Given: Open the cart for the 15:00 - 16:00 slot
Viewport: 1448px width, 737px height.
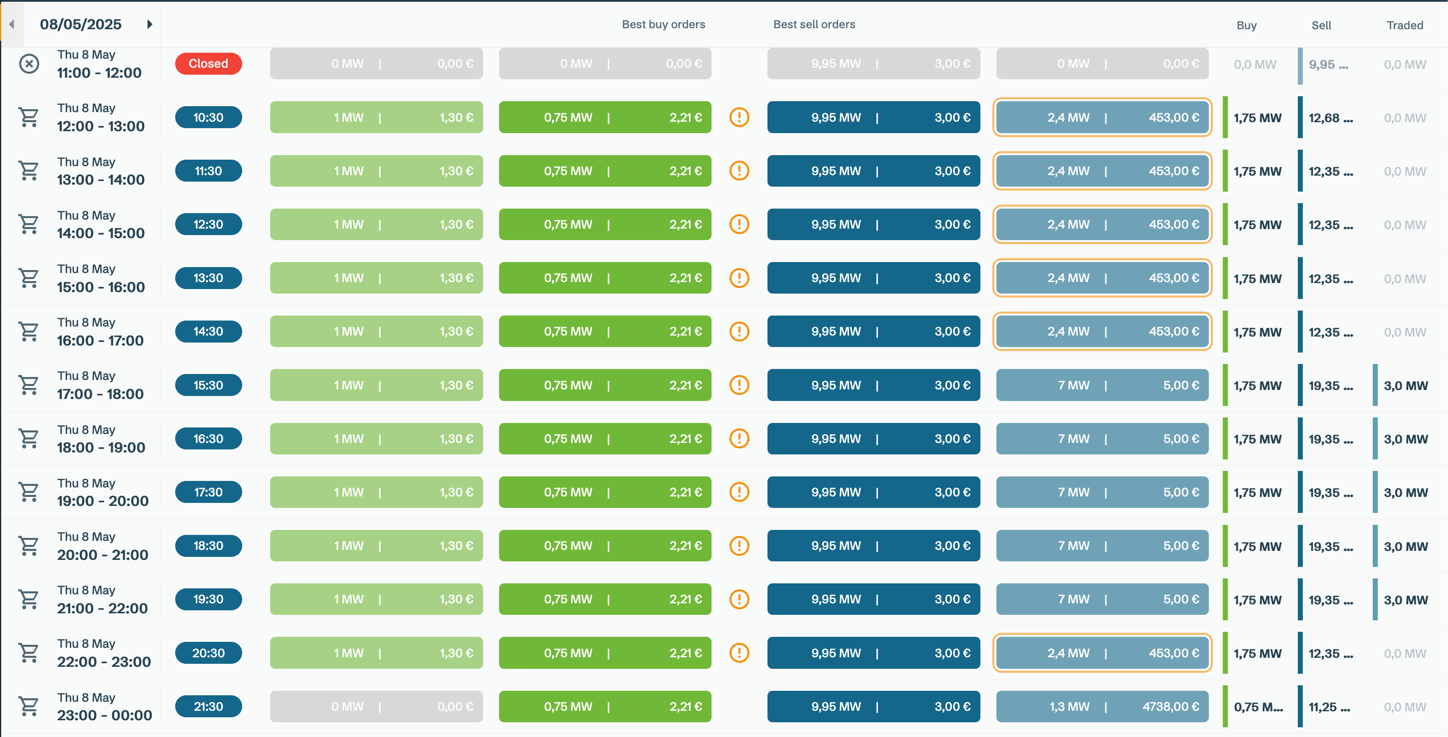Looking at the screenshot, I should tap(29, 278).
